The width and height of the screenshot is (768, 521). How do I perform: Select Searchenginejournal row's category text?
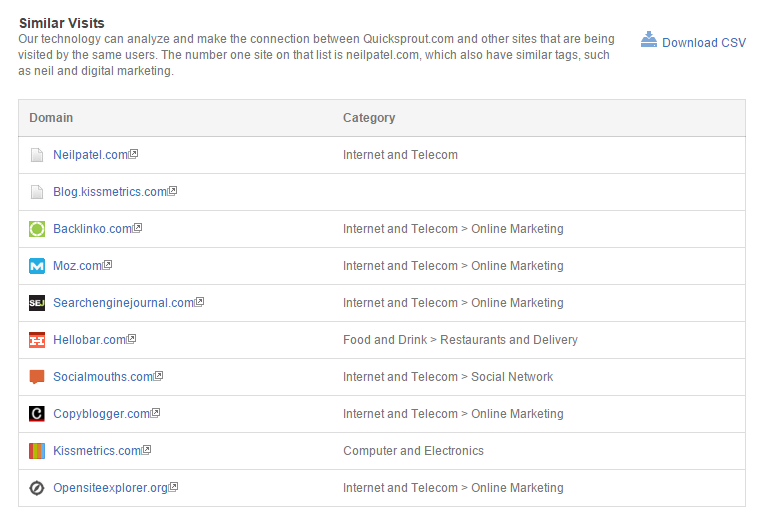(x=453, y=303)
